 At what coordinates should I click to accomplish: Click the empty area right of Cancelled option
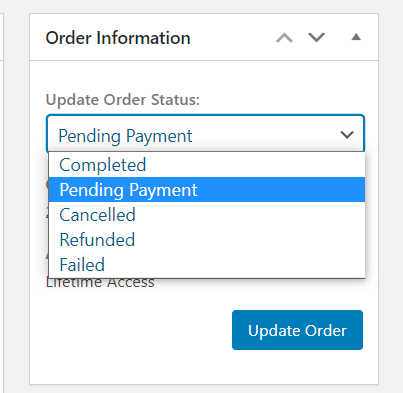coord(250,215)
